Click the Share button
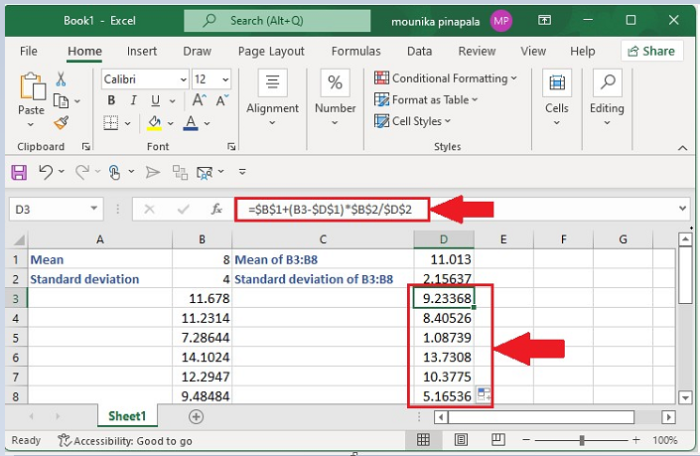The height and width of the screenshot is (456, 700). pos(650,51)
